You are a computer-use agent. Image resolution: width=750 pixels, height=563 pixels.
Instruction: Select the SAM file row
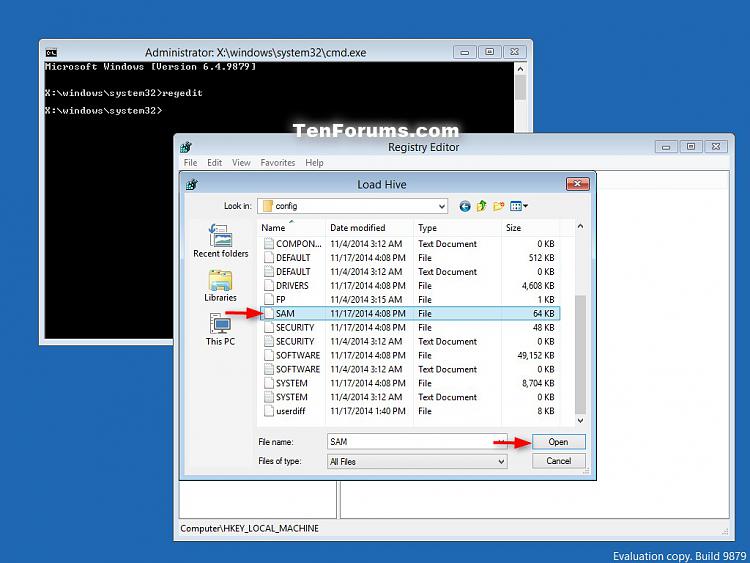[410, 313]
